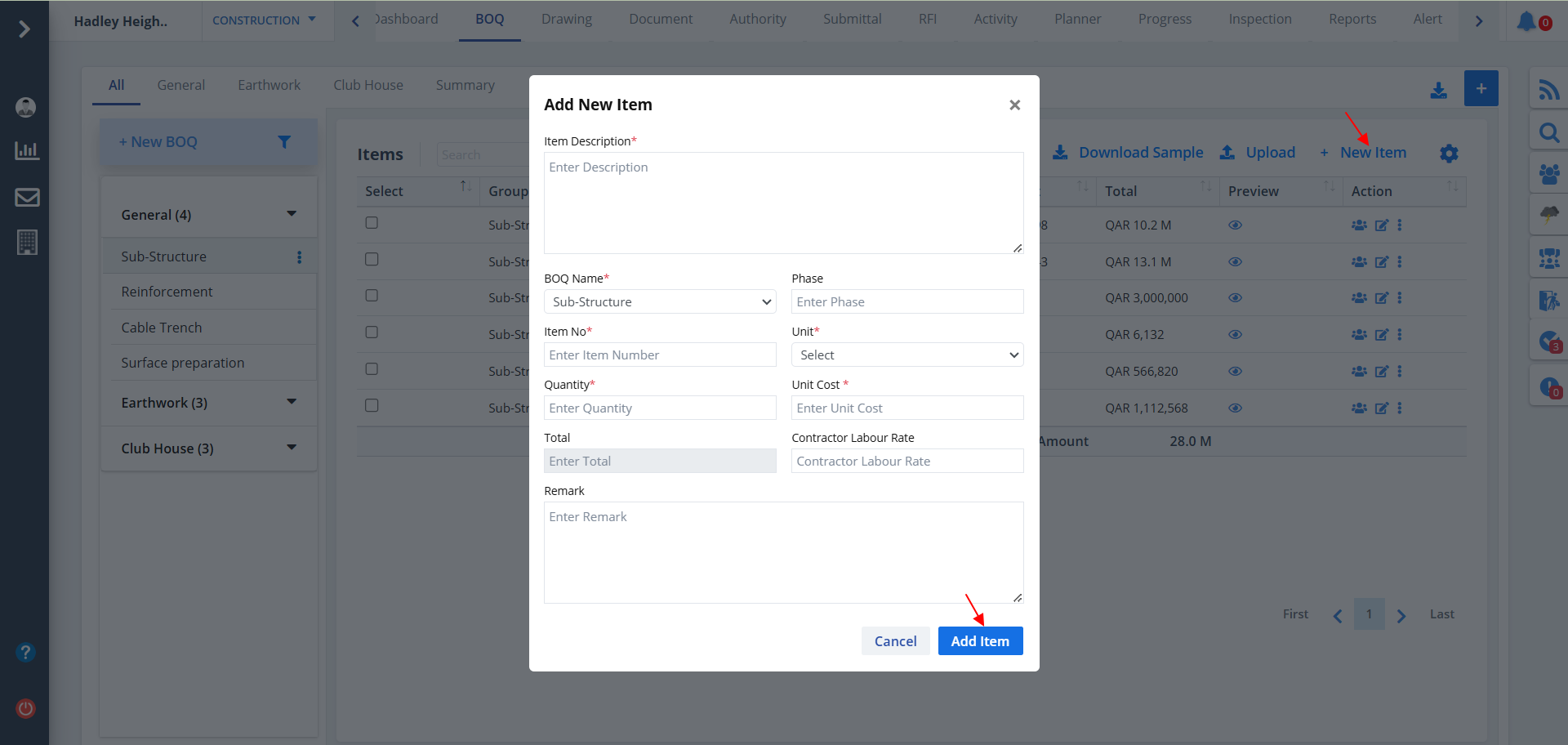
Task: Open the filter icon beside New BOQ
Action: 284,142
